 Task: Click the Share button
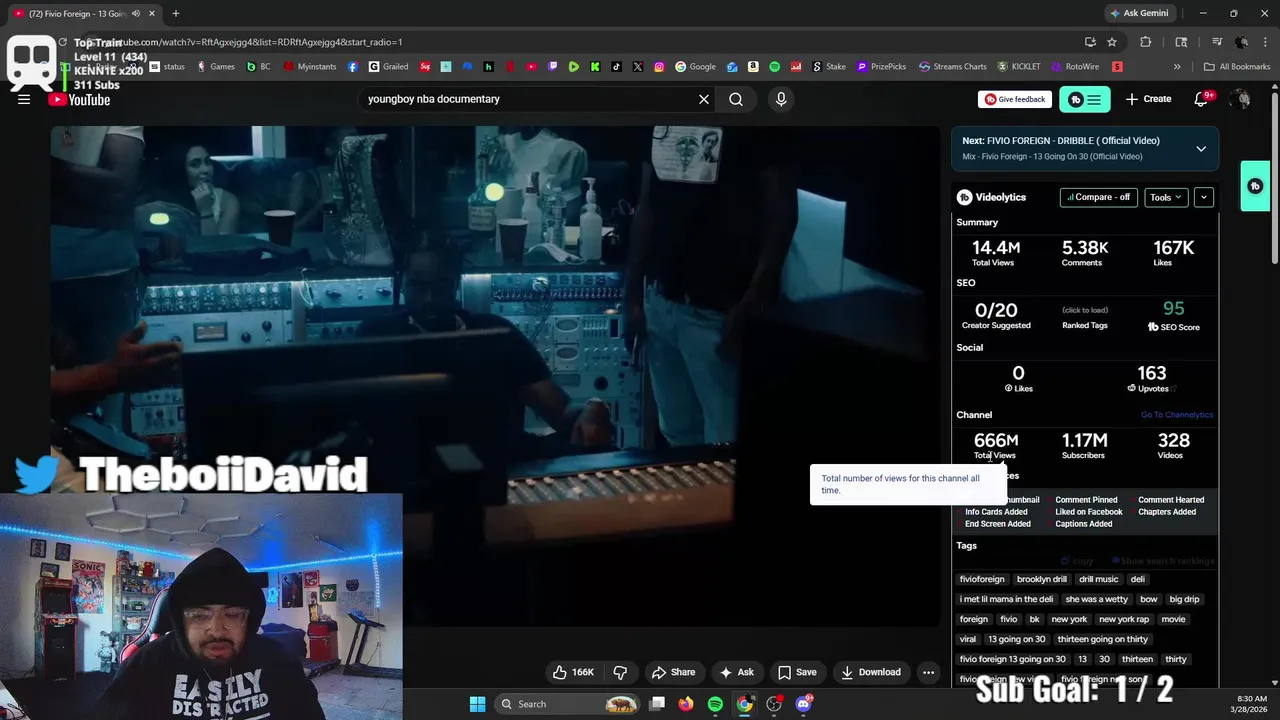[673, 672]
